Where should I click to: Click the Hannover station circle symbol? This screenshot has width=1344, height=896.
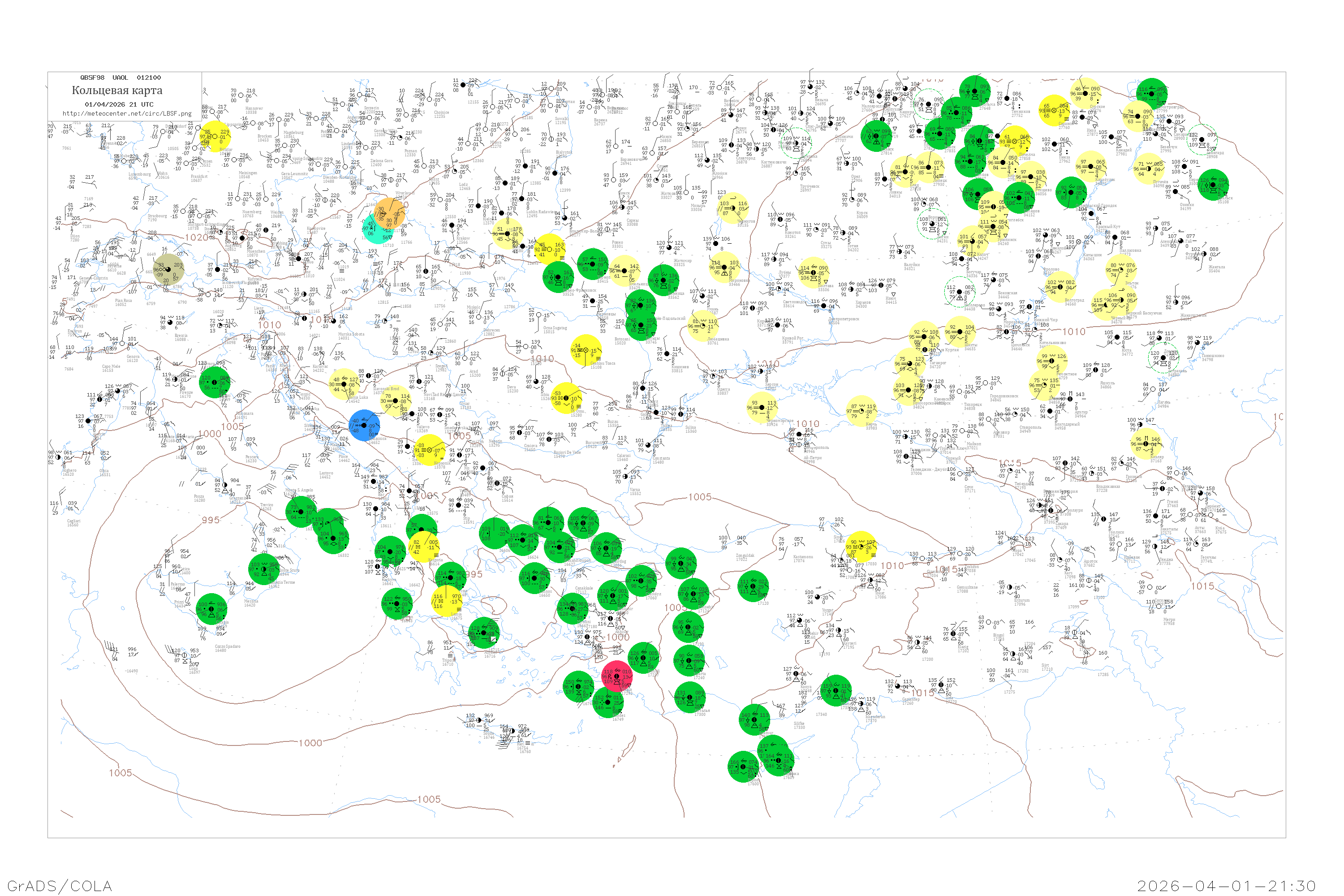(242, 95)
